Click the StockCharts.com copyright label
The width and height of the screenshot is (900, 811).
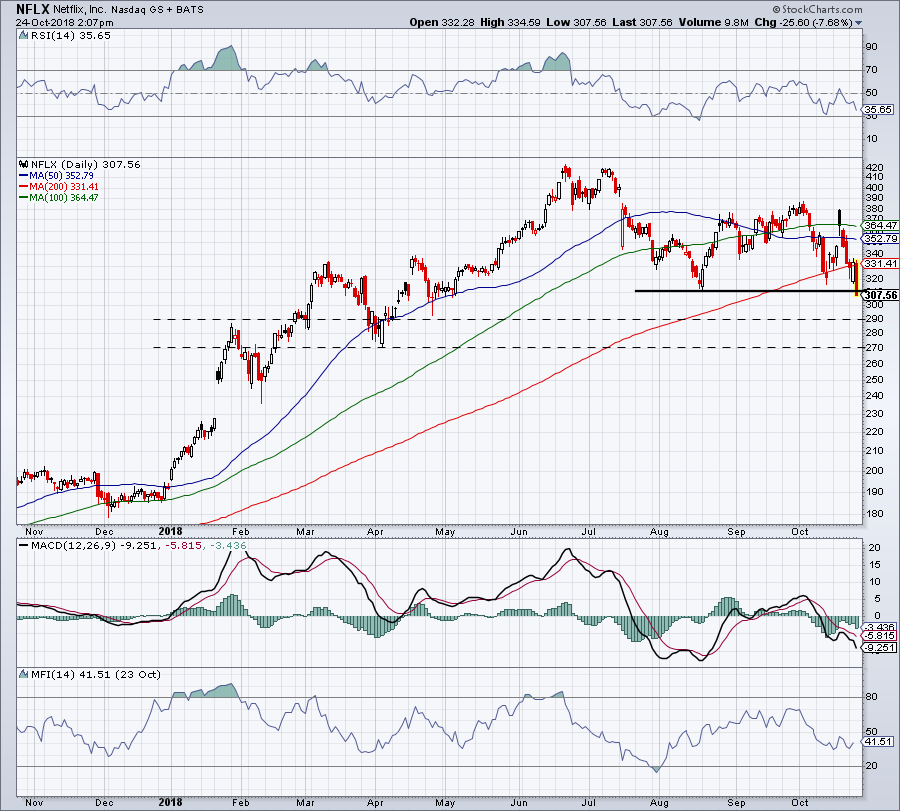[x=817, y=9]
